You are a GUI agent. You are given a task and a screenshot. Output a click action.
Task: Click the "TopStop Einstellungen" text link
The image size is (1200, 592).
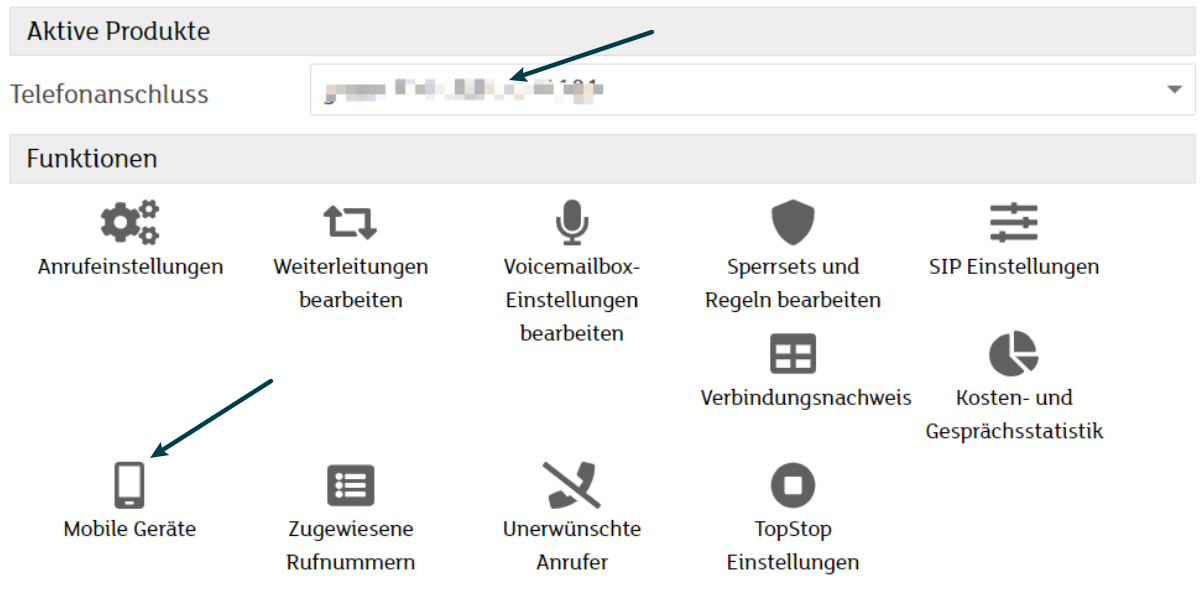[793, 546]
